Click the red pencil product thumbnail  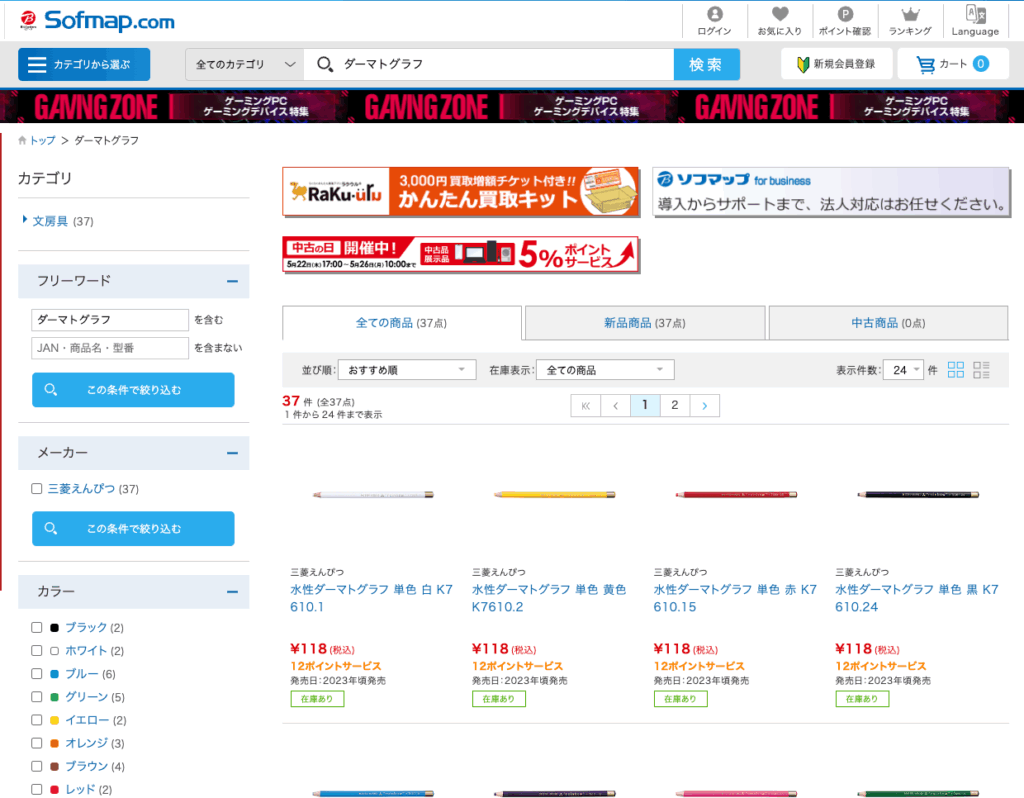click(736, 494)
